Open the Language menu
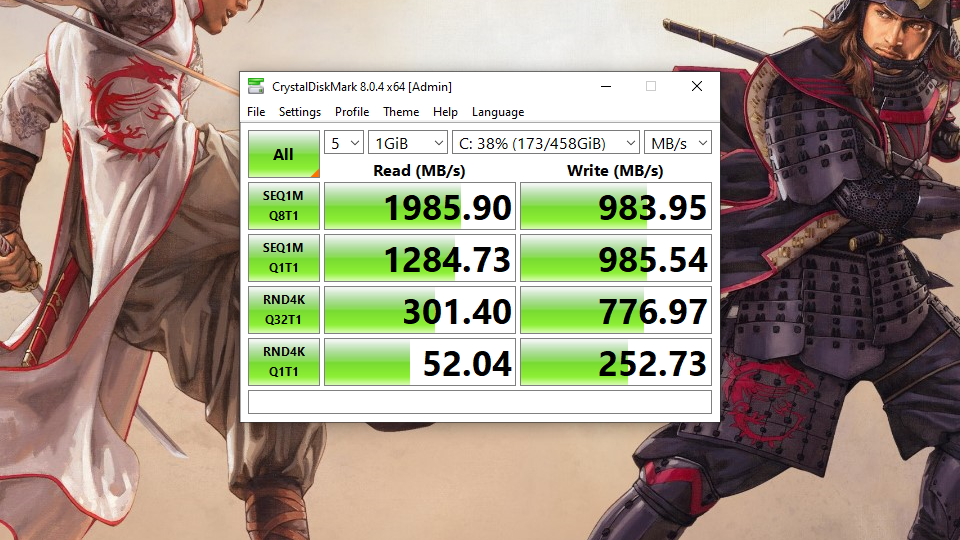The image size is (960, 540). click(x=498, y=112)
